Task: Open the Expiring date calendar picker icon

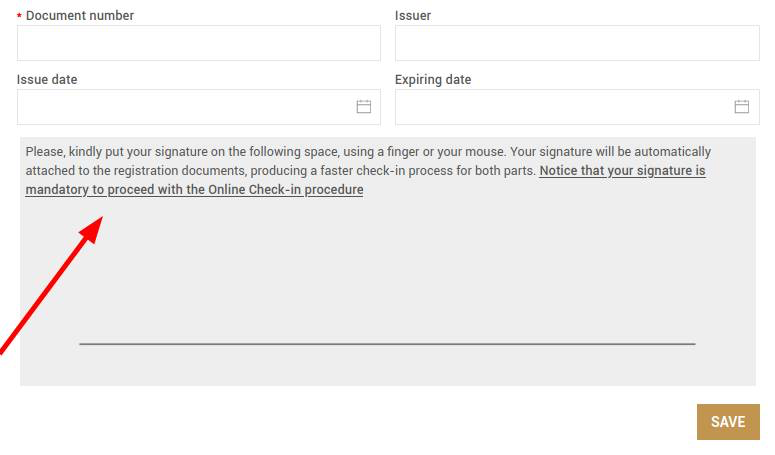Action: (x=741, y=106)
